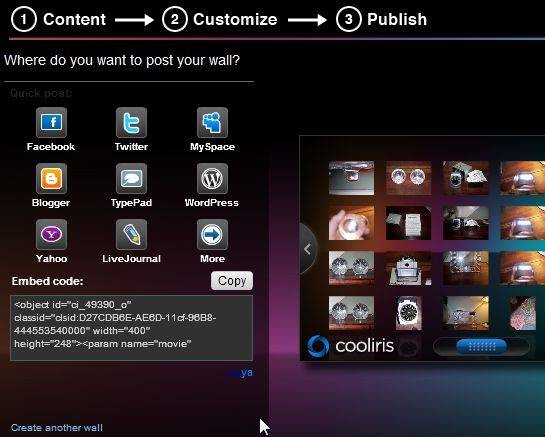The height and width of the screenshot is (437, 545).
Task: Copy the embed code
Action: (232, 281)
